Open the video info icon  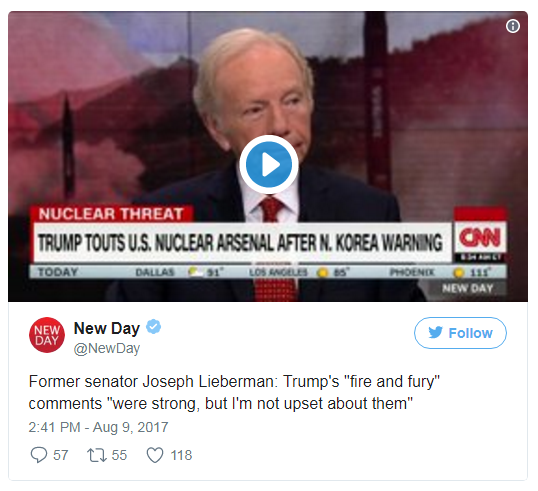[513, 26]
